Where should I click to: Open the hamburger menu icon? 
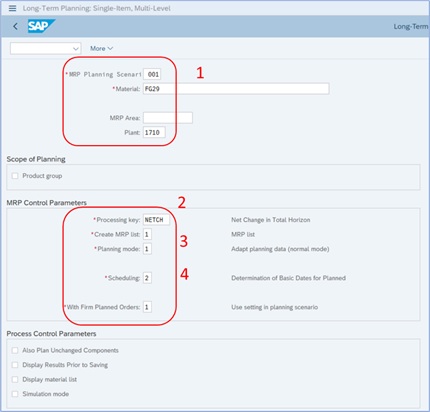coord(12,8)
